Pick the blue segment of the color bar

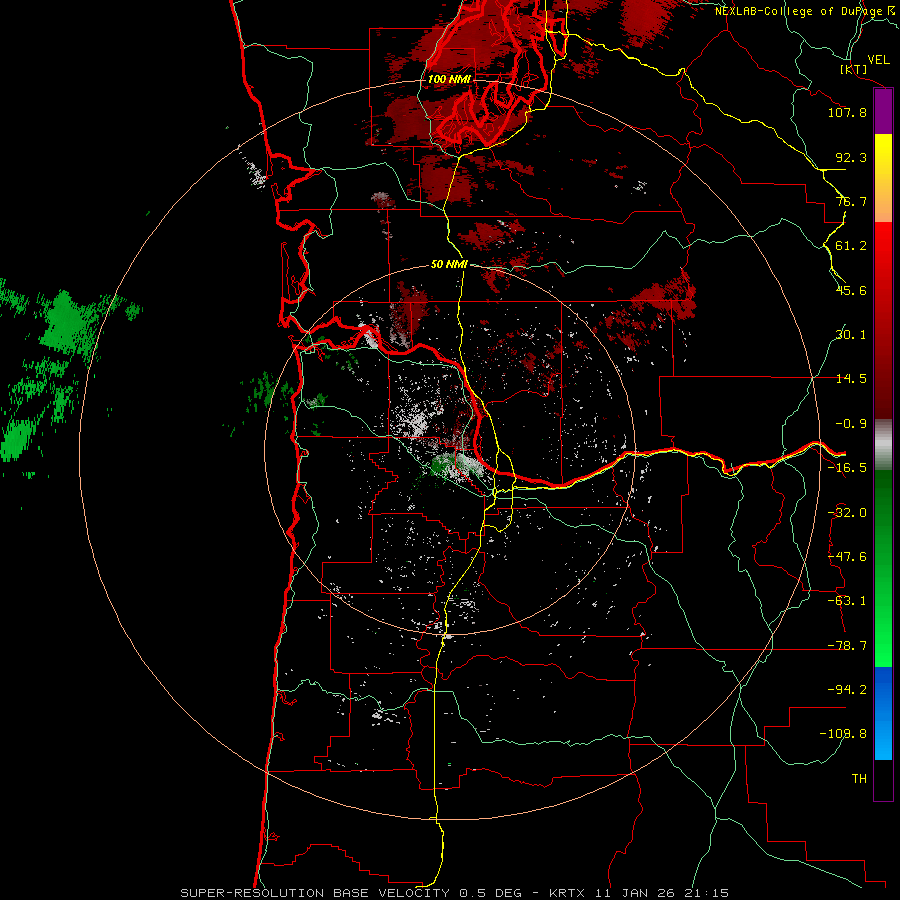pos(883,713)
